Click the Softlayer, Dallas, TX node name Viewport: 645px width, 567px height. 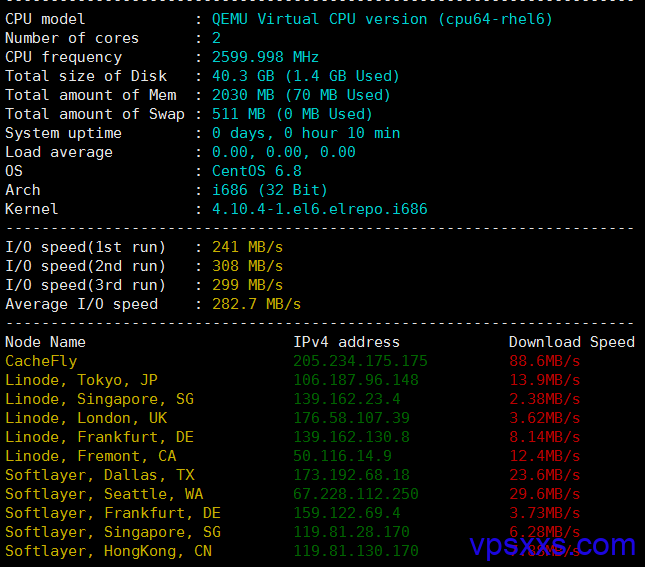click(x=100, y=475)
